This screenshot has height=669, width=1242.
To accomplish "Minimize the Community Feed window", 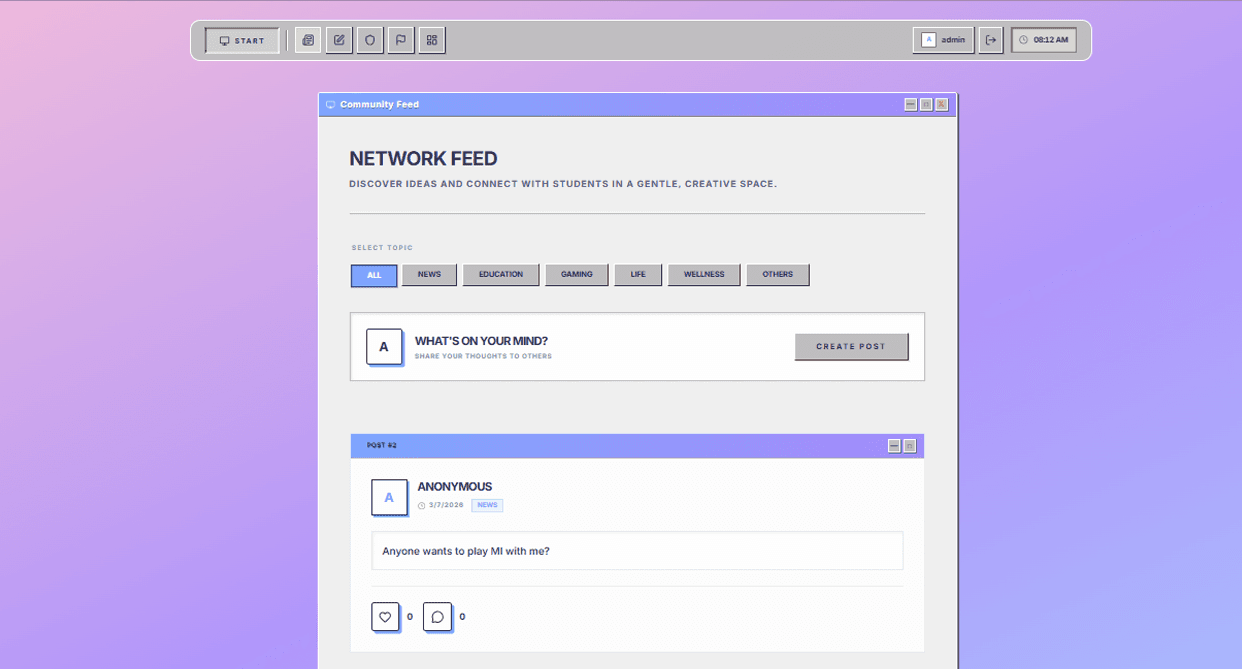I will pos(911,104).
